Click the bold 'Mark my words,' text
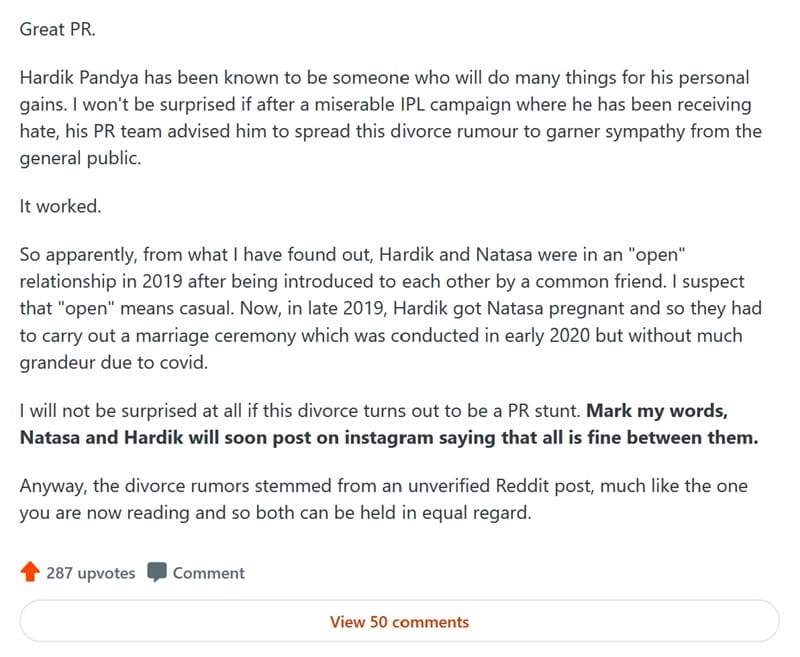Screen dimensions: 800x657 click(x=657, y=411)
